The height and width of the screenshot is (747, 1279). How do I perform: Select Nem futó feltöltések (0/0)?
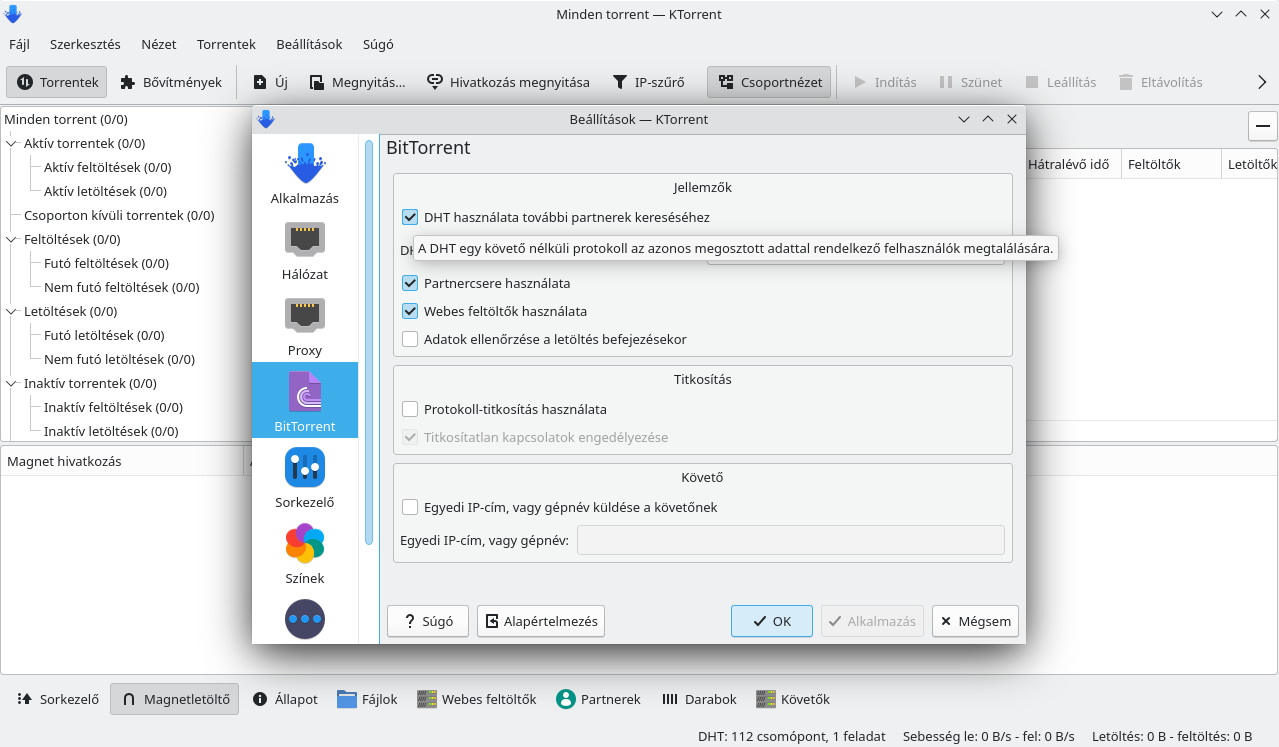[x=122, y=287]
